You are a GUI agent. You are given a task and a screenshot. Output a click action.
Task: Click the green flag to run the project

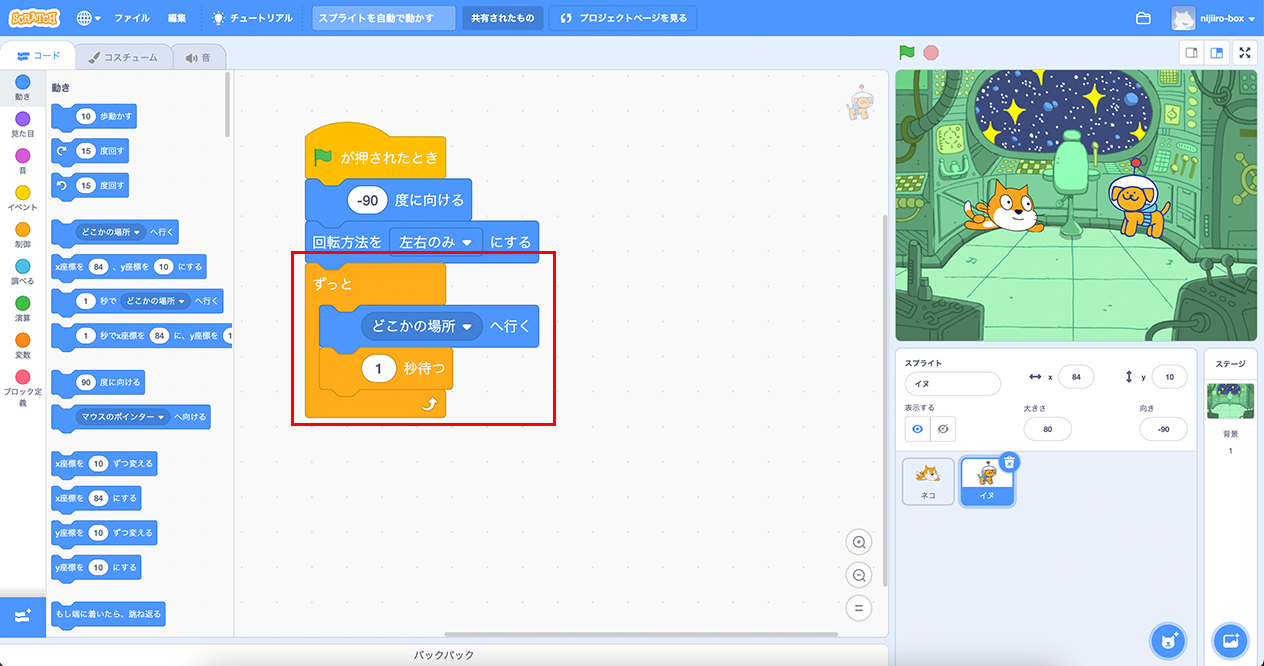(906, 53)
